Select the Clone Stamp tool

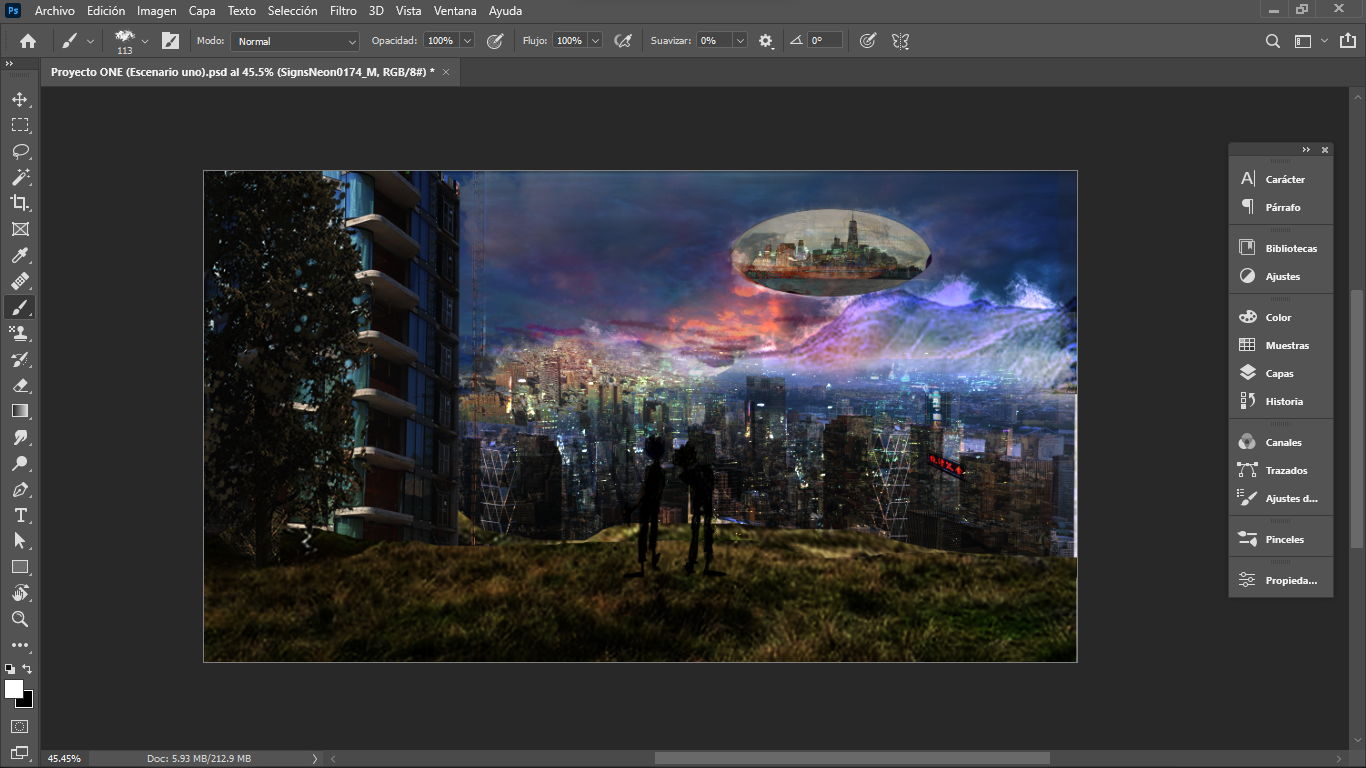coord(20,333)
